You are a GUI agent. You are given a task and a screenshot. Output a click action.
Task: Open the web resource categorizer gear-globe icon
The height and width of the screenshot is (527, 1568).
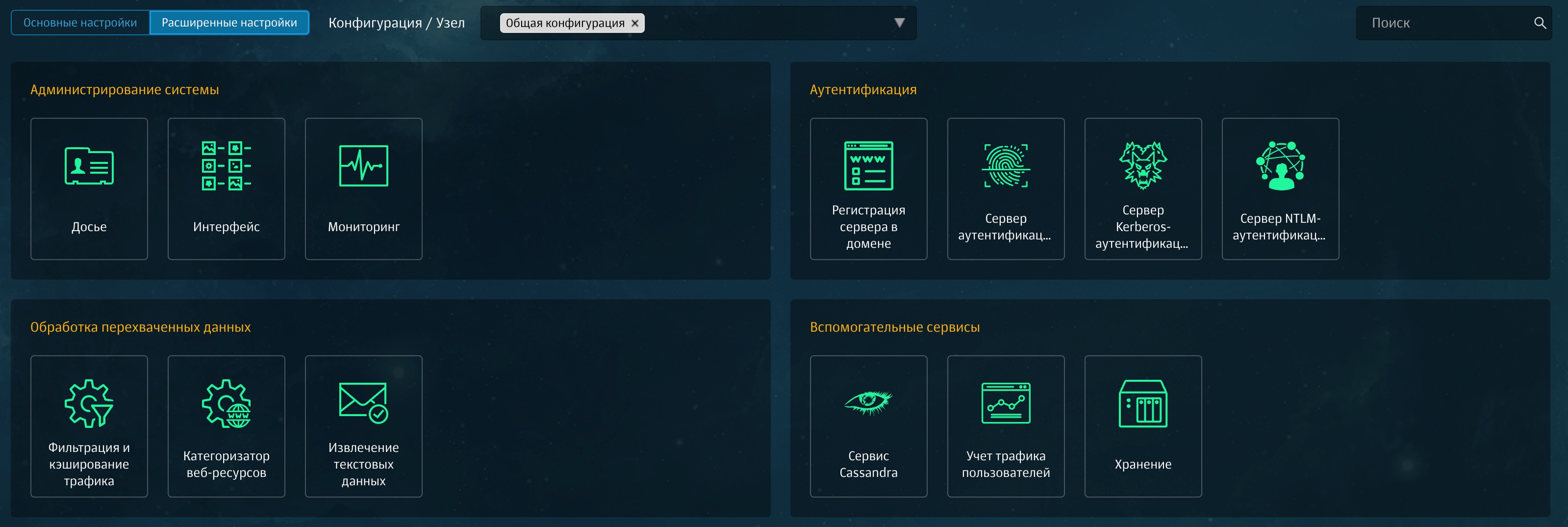227,403
